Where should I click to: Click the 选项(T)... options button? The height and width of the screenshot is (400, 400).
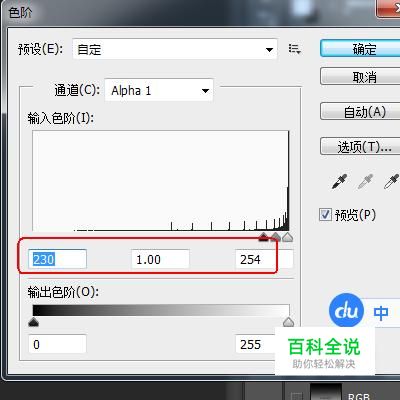click(x=360, y=146)
